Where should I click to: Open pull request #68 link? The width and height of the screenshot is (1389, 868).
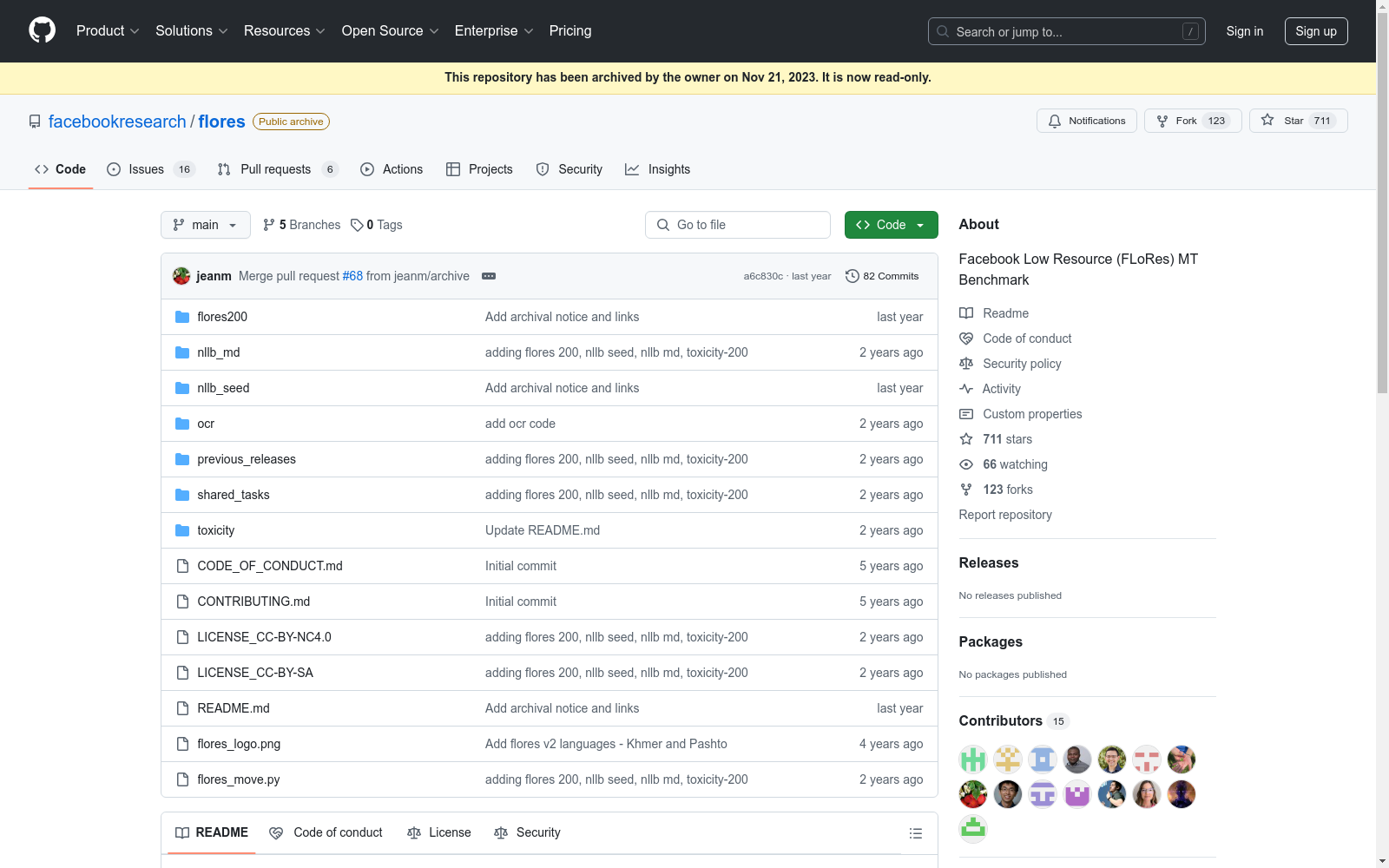pyautogui.click(x=352, y=276)
